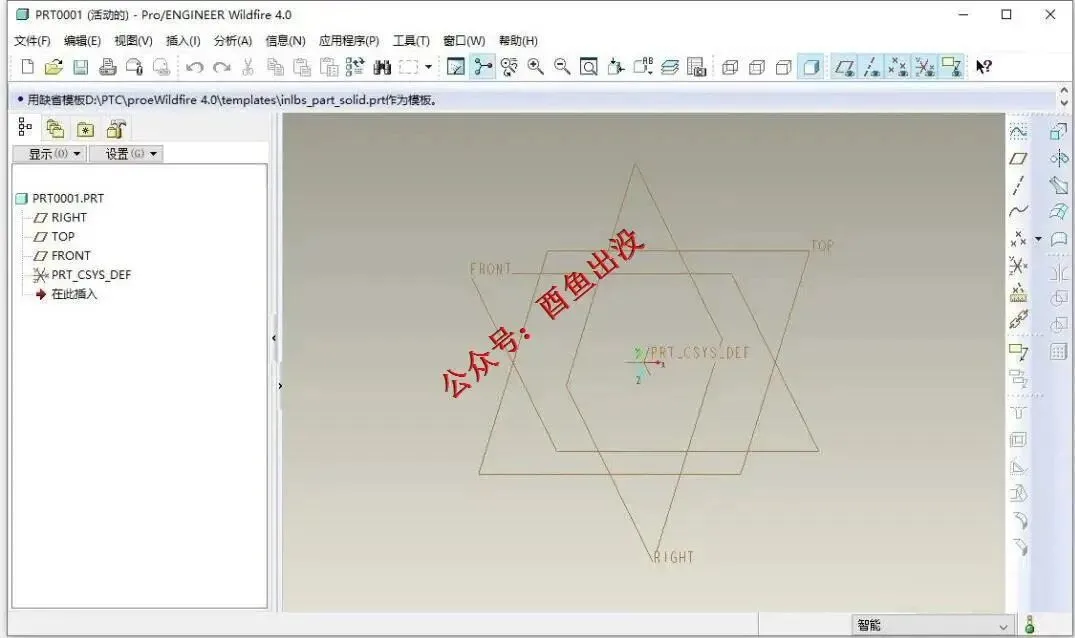Select the Datum Point tool in right toolbar

pyautogui.click(x=1018, y=238)
